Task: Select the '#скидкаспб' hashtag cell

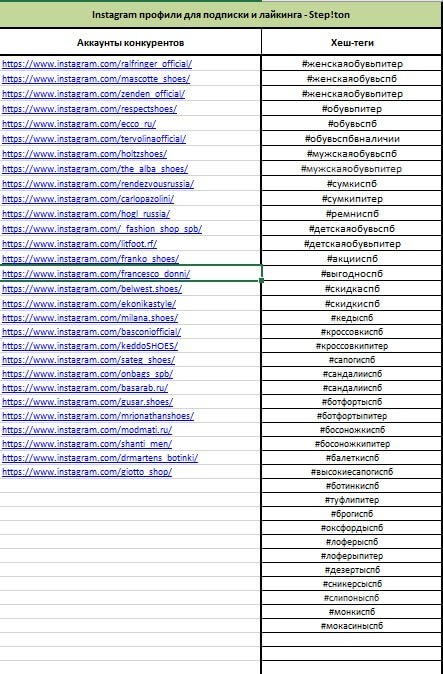Action: coord(352,289)
